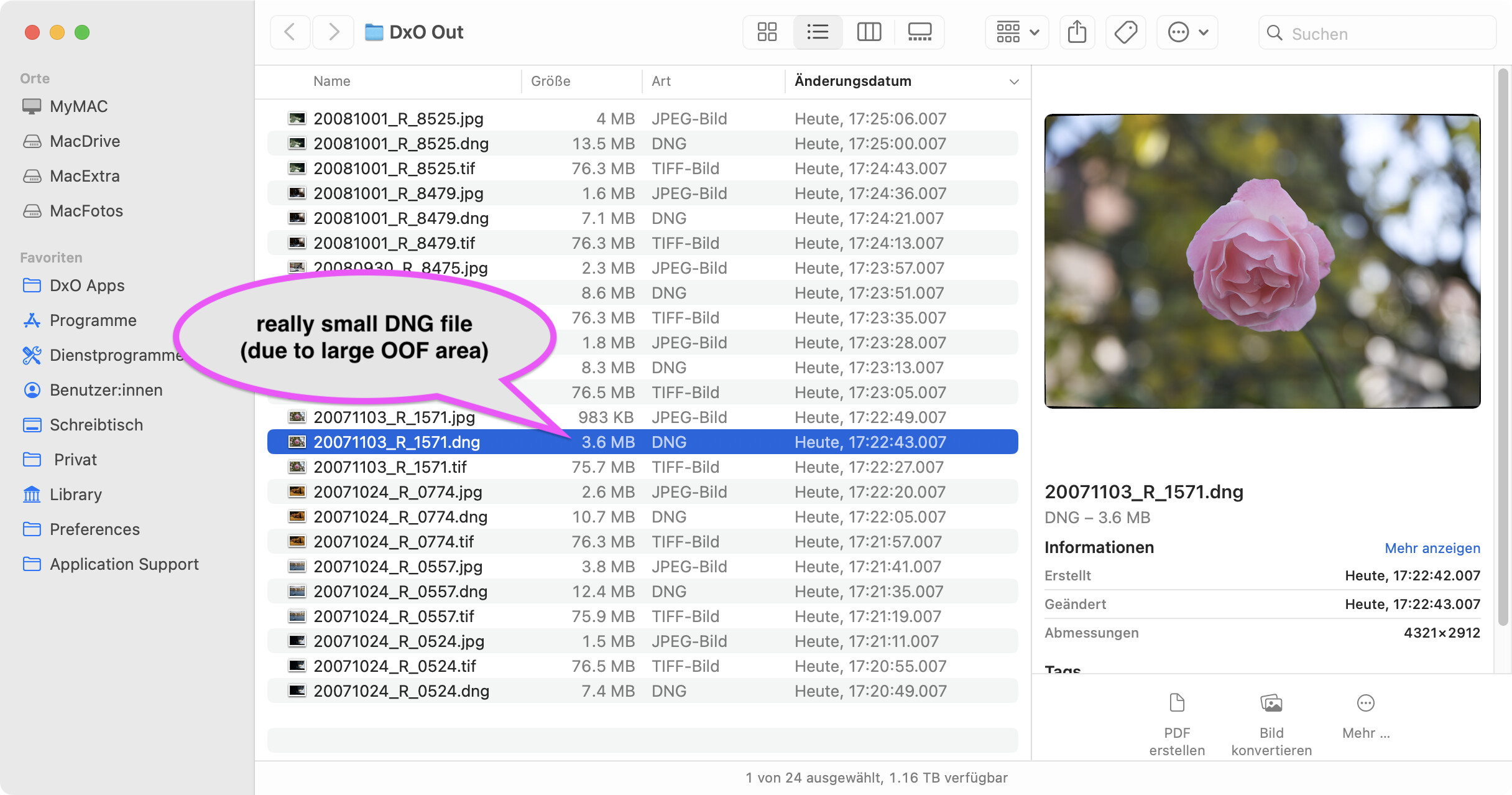The height and width of the screenshot is (795, 1512).
Task: Click the Mehr anzeigen link
Action: point(1432,548)
